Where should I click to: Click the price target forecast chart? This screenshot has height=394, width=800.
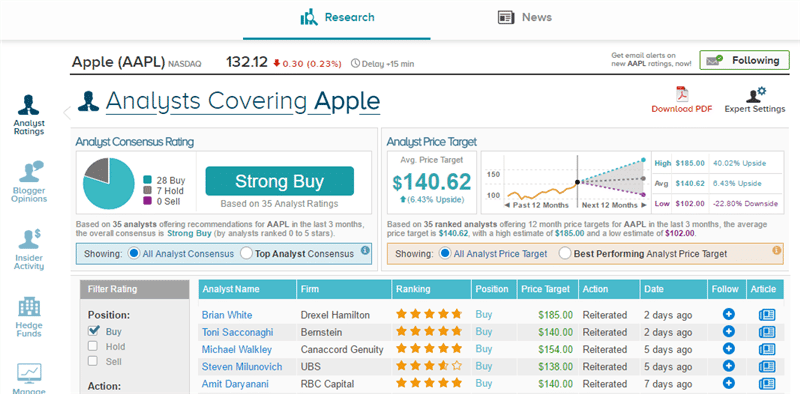pos(565,182)
